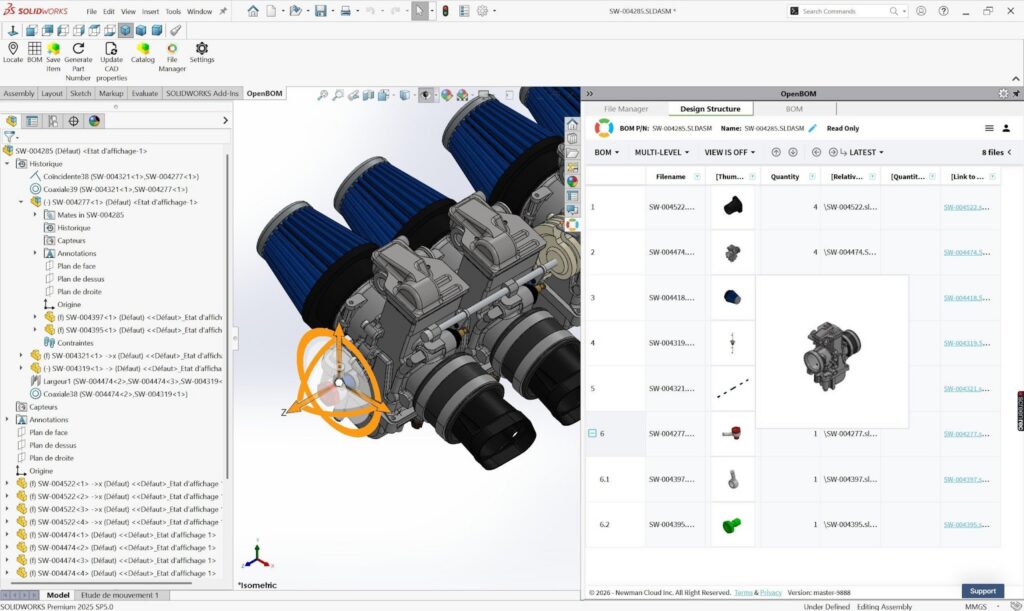Switch to OpenBOM File Manager tab
The width and height of the screenshot is (1024, 611).
[626, 109]
